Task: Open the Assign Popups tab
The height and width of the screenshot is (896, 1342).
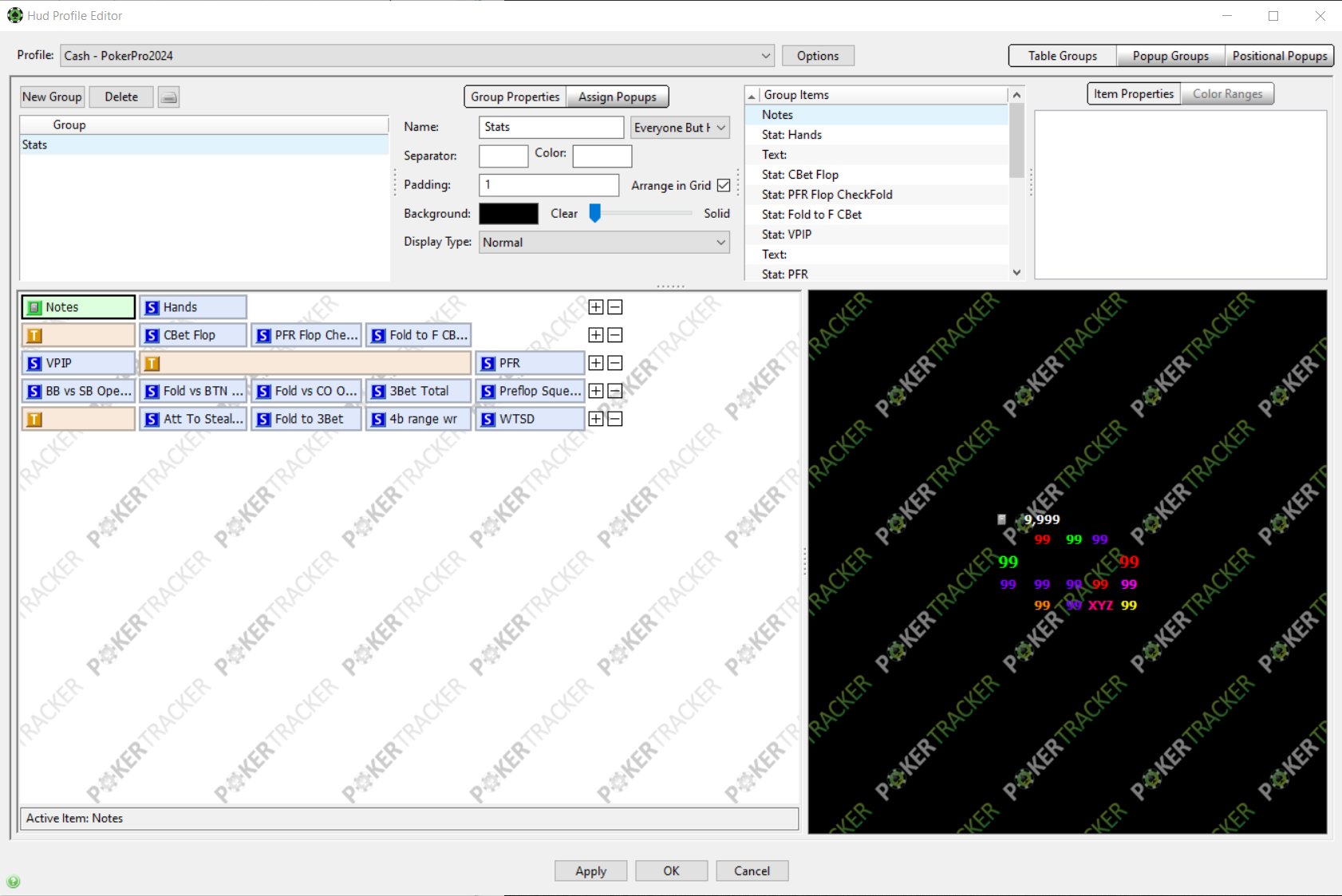Action: click(x=618, y=97)
